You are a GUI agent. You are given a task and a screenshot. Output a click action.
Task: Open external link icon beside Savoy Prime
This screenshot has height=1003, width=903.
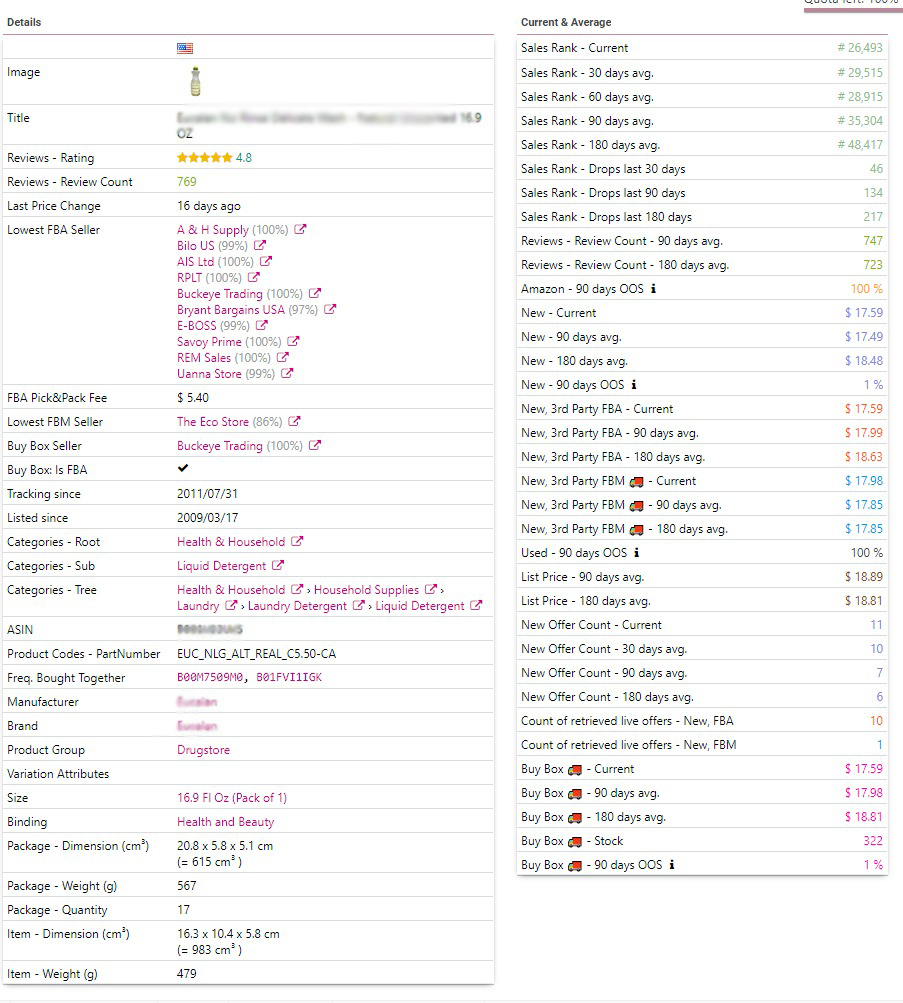[x=294, y=341]
